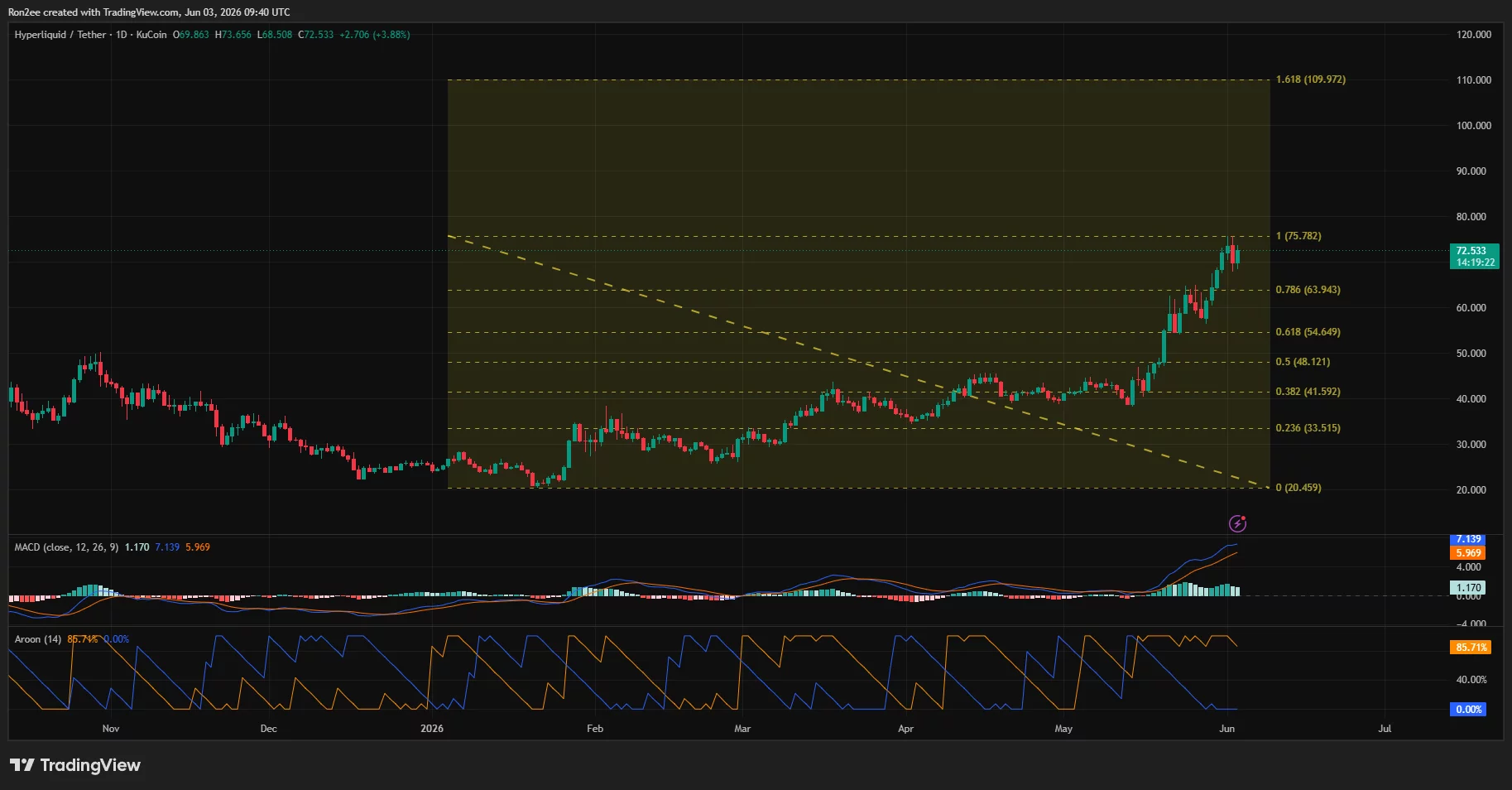This screenshot has height=790, width=1512.
Task: Click the MACD line value tag 7.139
Action: pos(1468,539)
